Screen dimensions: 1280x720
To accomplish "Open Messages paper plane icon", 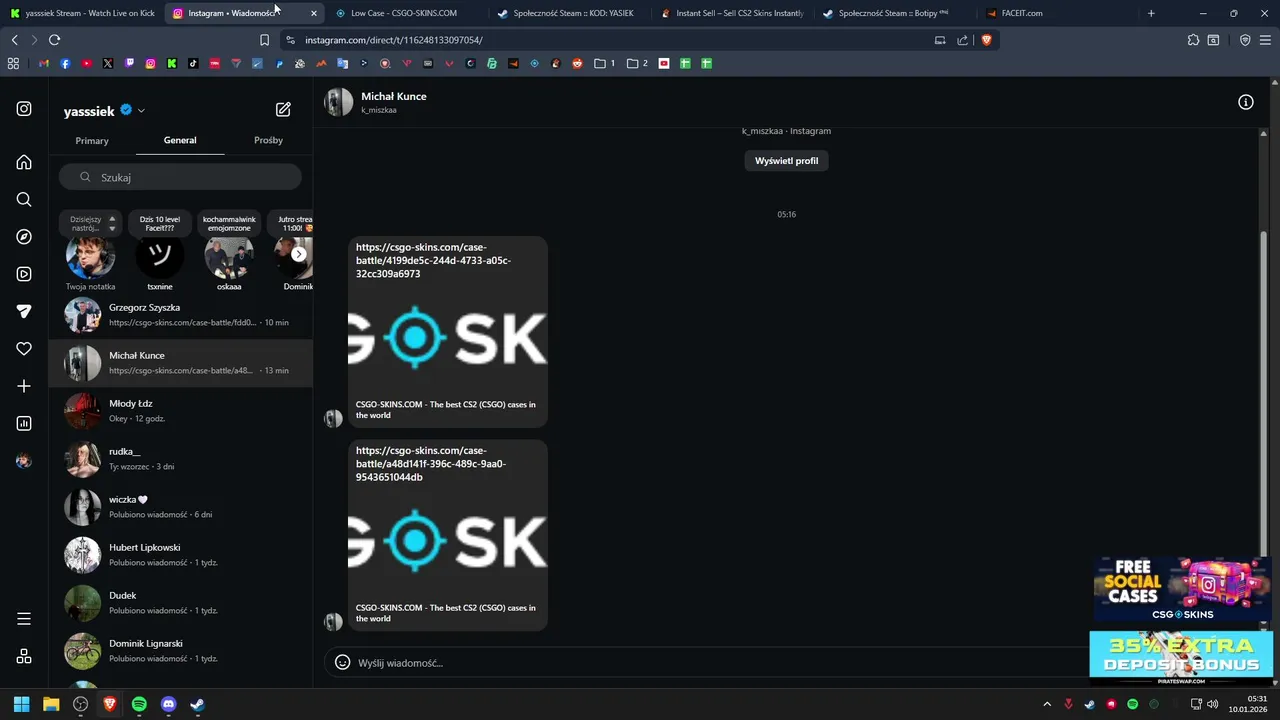I will [24, 311].
